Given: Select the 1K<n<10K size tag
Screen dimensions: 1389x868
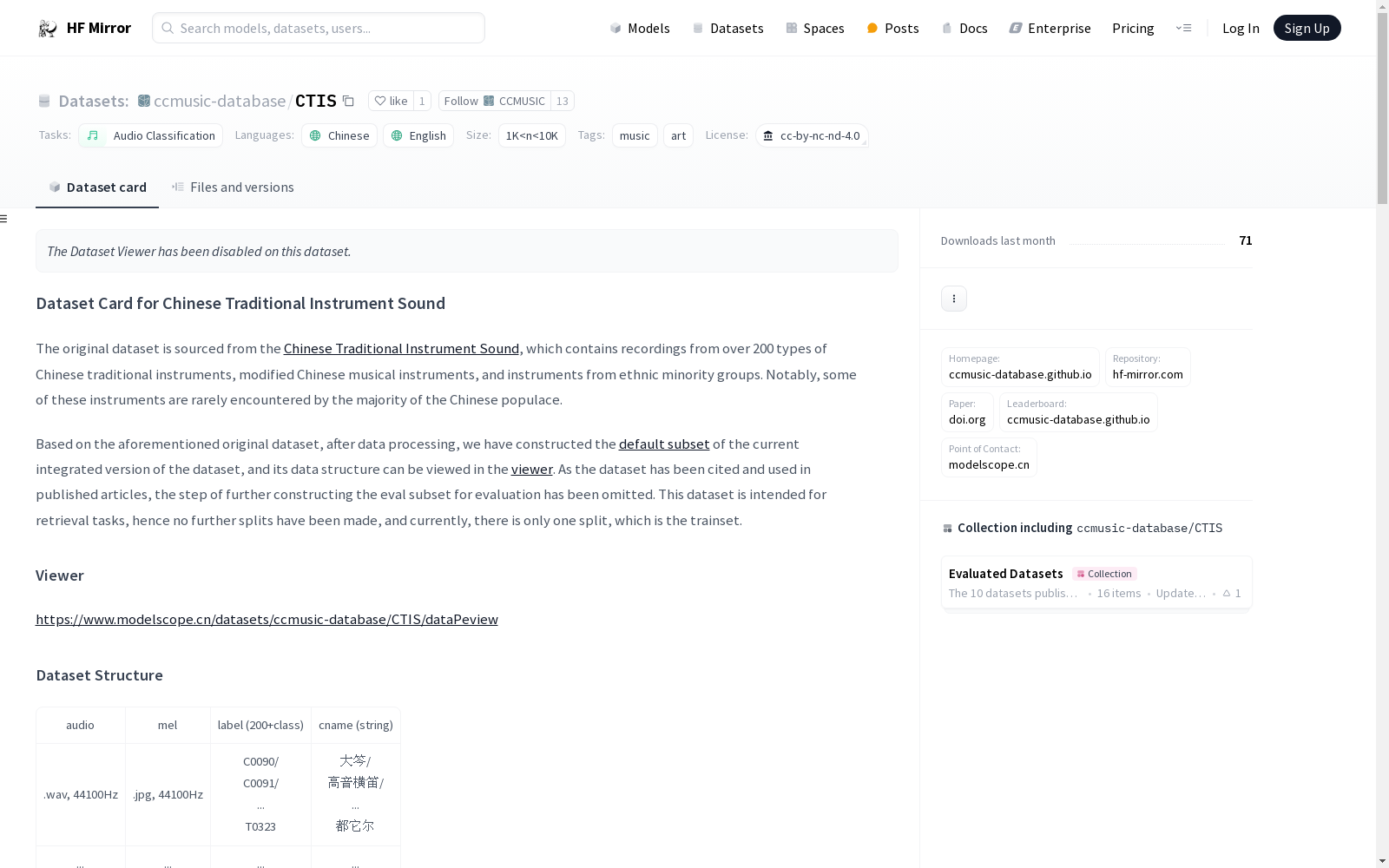Looking at the screenshot, I should tap(532, 135).
